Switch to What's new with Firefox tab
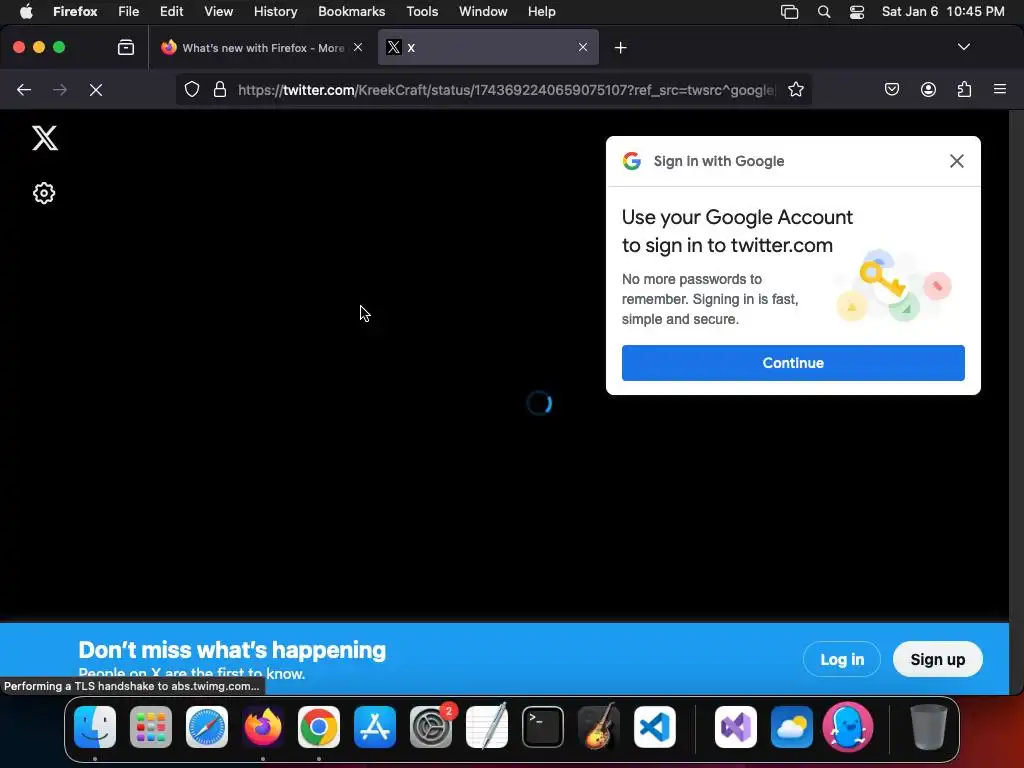Image resolution: width=1024 pixels, height=768 pixels. pos(261,48)
